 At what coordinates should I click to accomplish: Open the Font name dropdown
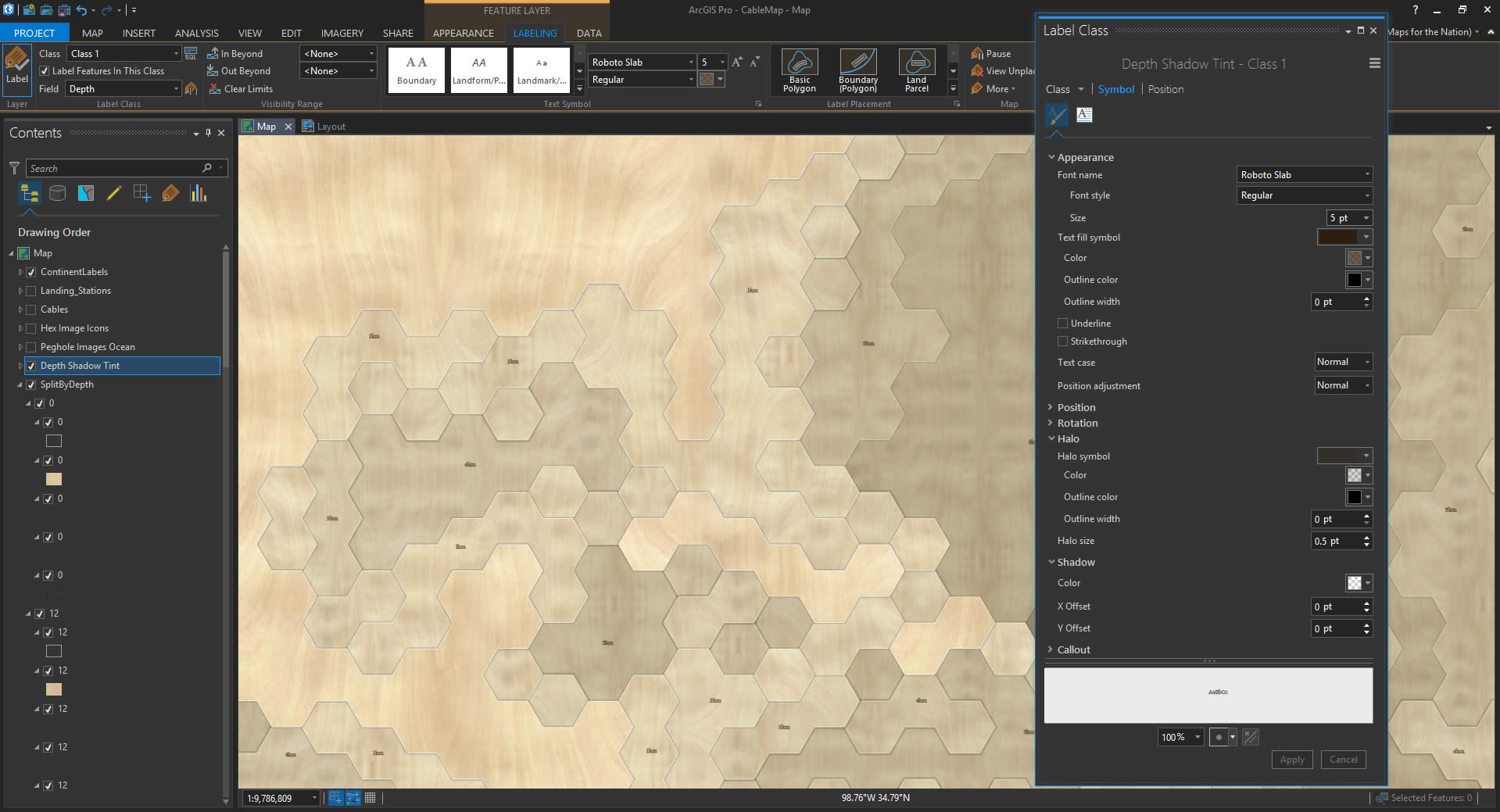click(x=1304, y=175)
